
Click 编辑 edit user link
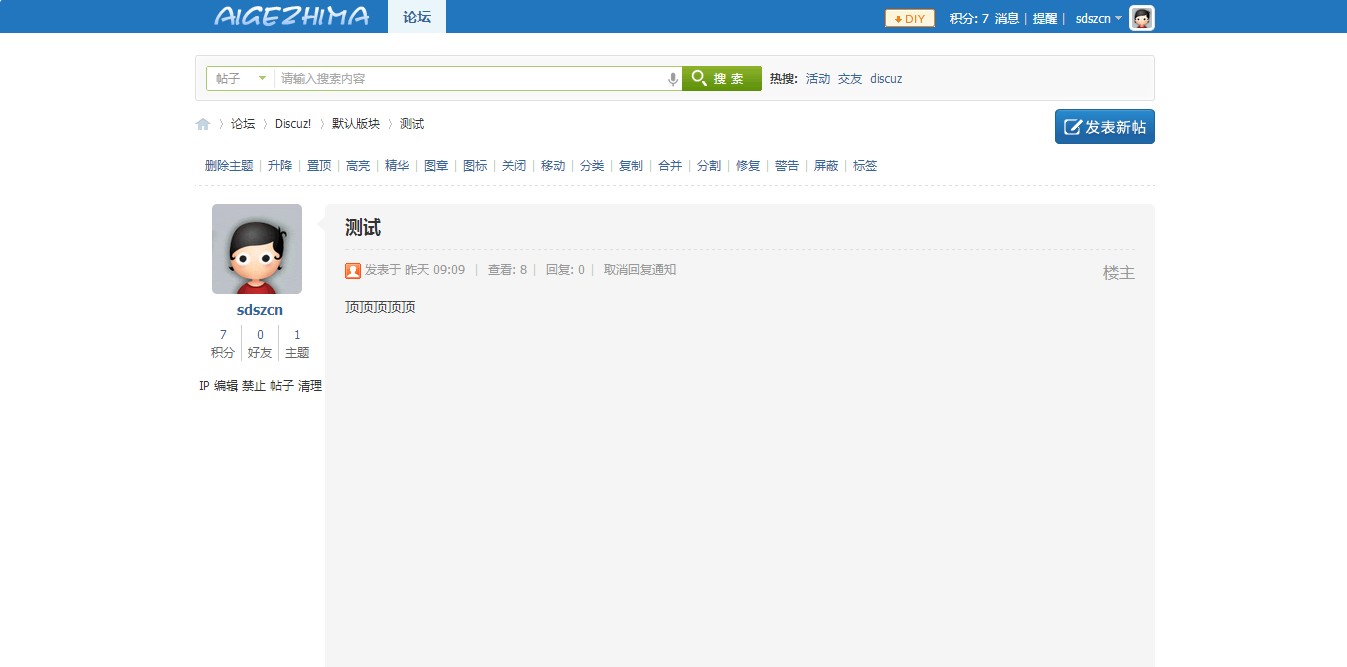[x=226, y=386]
